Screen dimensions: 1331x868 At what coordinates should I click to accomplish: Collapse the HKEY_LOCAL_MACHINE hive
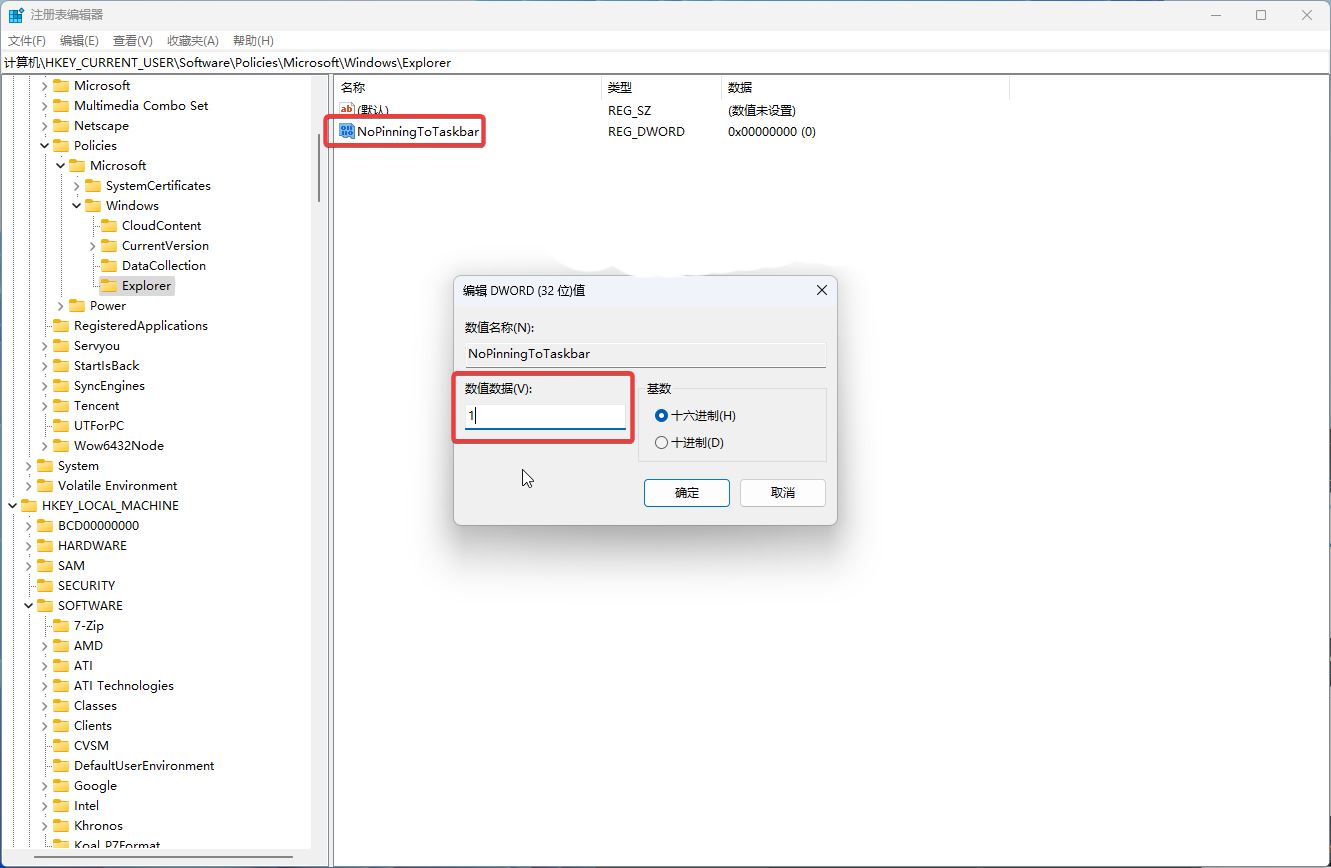click(x=13, y=505)
